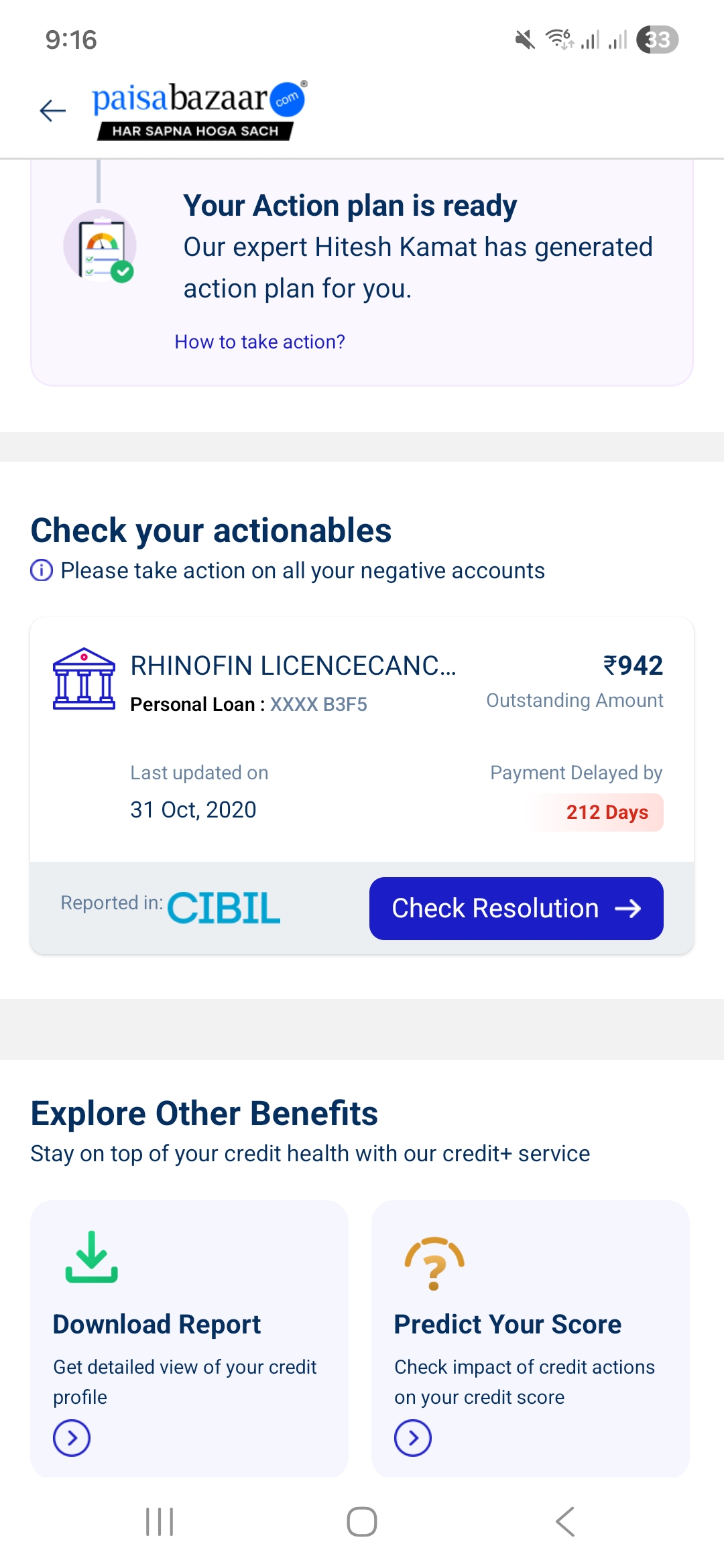Open Predict Your Score via circled chevron
The height and width of the screenshot is (1568, 724).
[413, 1438]
